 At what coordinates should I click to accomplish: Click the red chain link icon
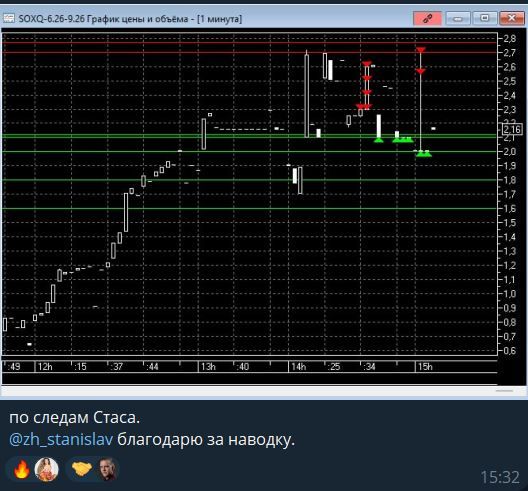tap(427, 18)
